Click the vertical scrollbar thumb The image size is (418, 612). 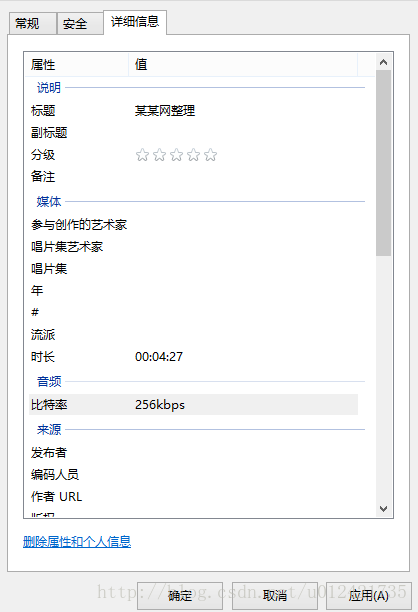coord(384,163)
